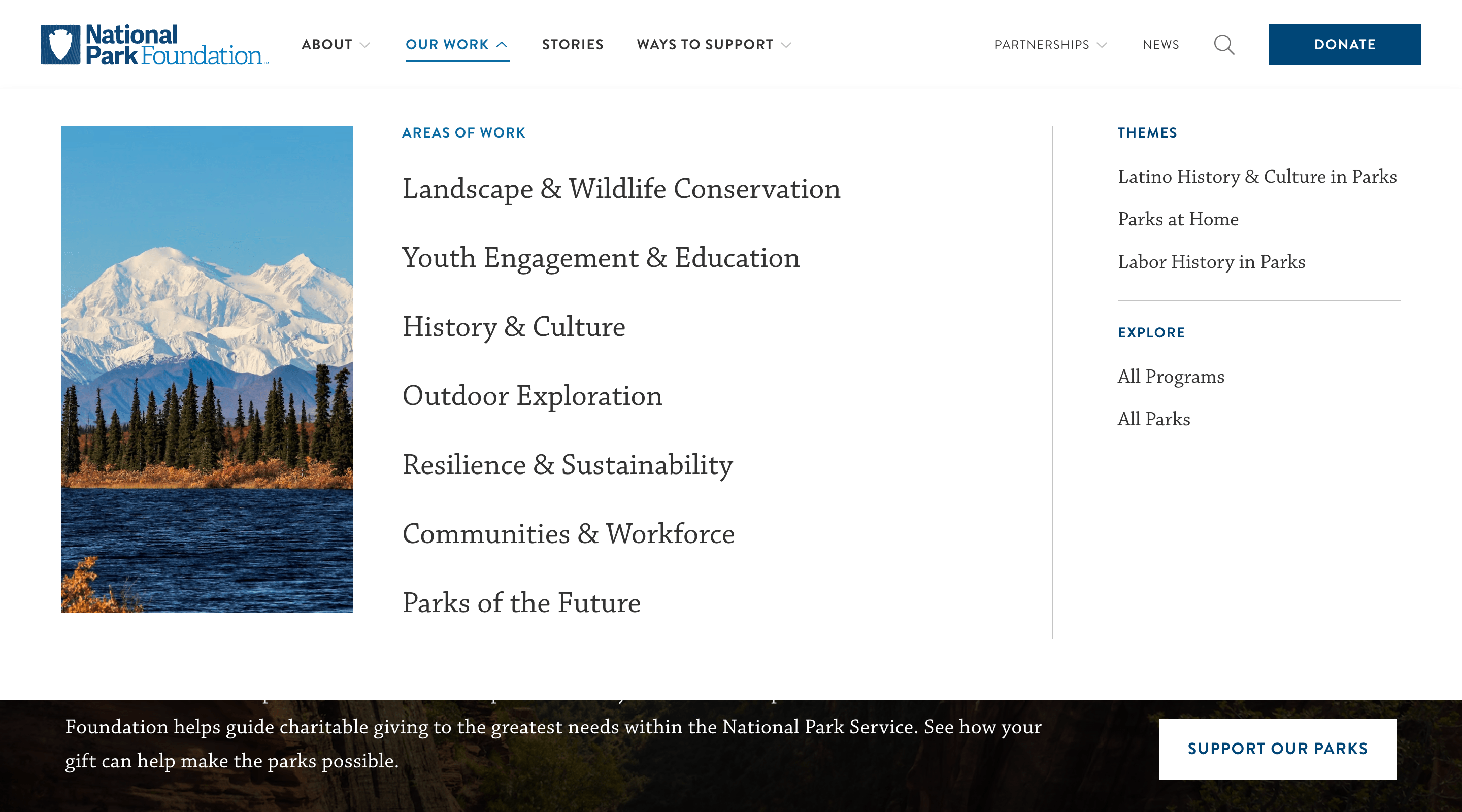
Task: Open the News section
Action: tap(1161, 45)
